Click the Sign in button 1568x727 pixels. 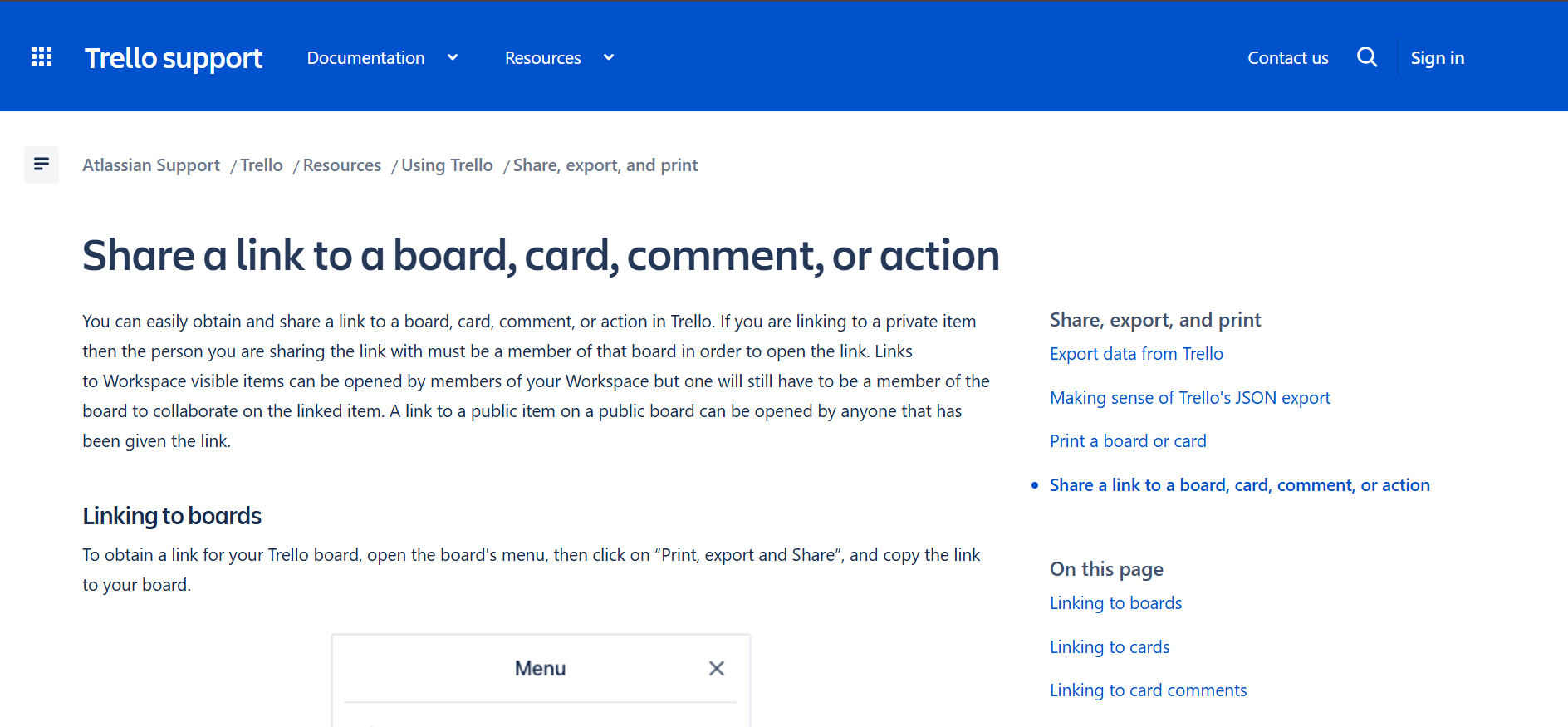(x=1438, y=58)
